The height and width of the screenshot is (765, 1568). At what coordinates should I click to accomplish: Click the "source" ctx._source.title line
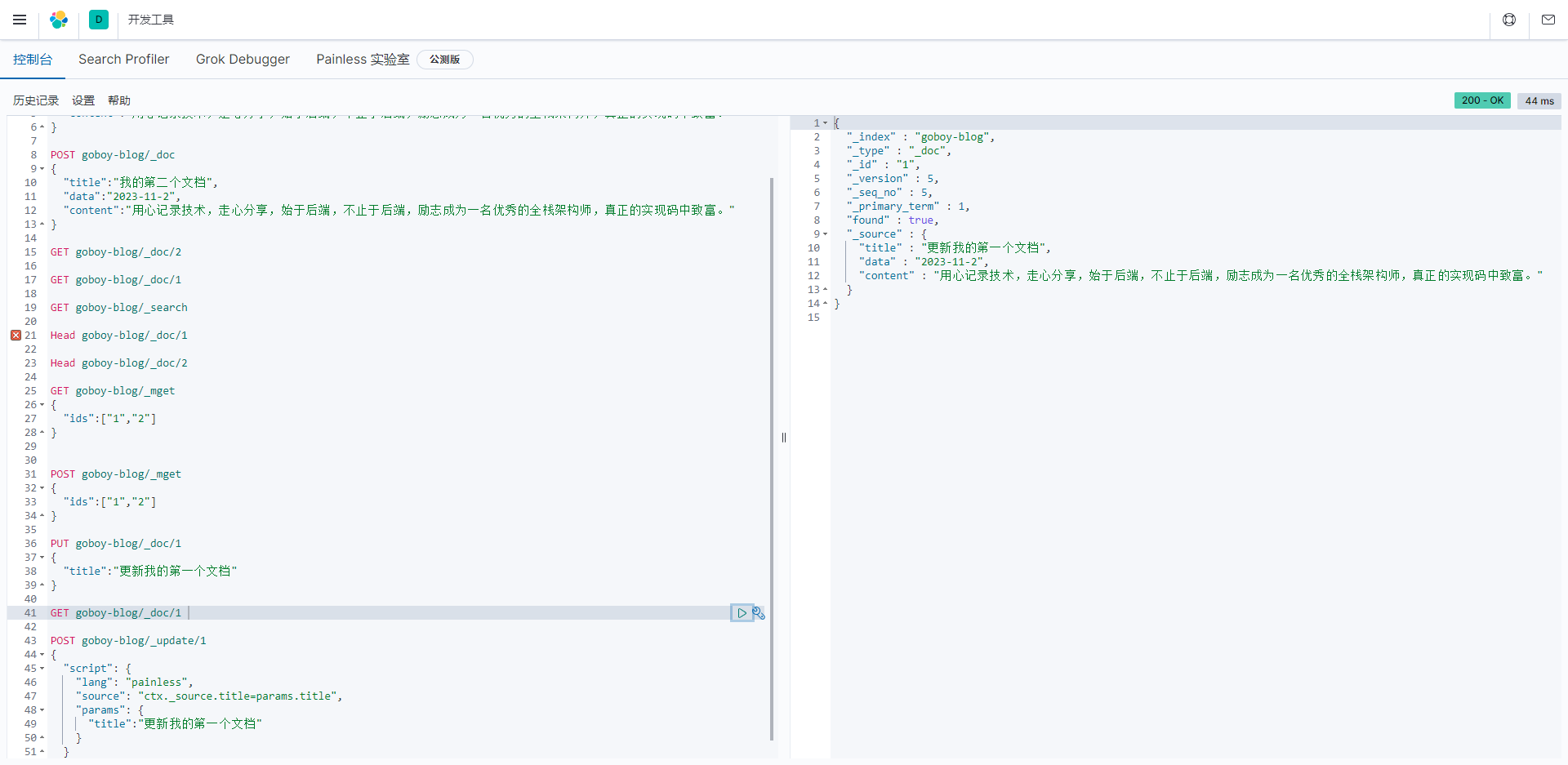pos(209,696)
